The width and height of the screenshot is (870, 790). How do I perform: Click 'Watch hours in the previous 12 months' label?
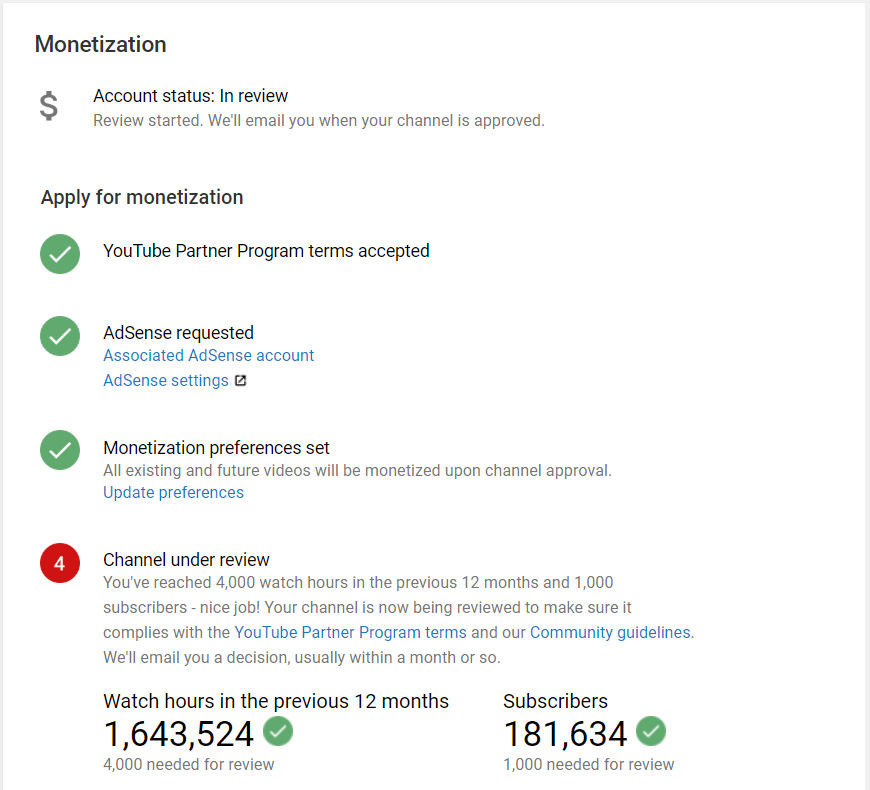coord(276,701)
